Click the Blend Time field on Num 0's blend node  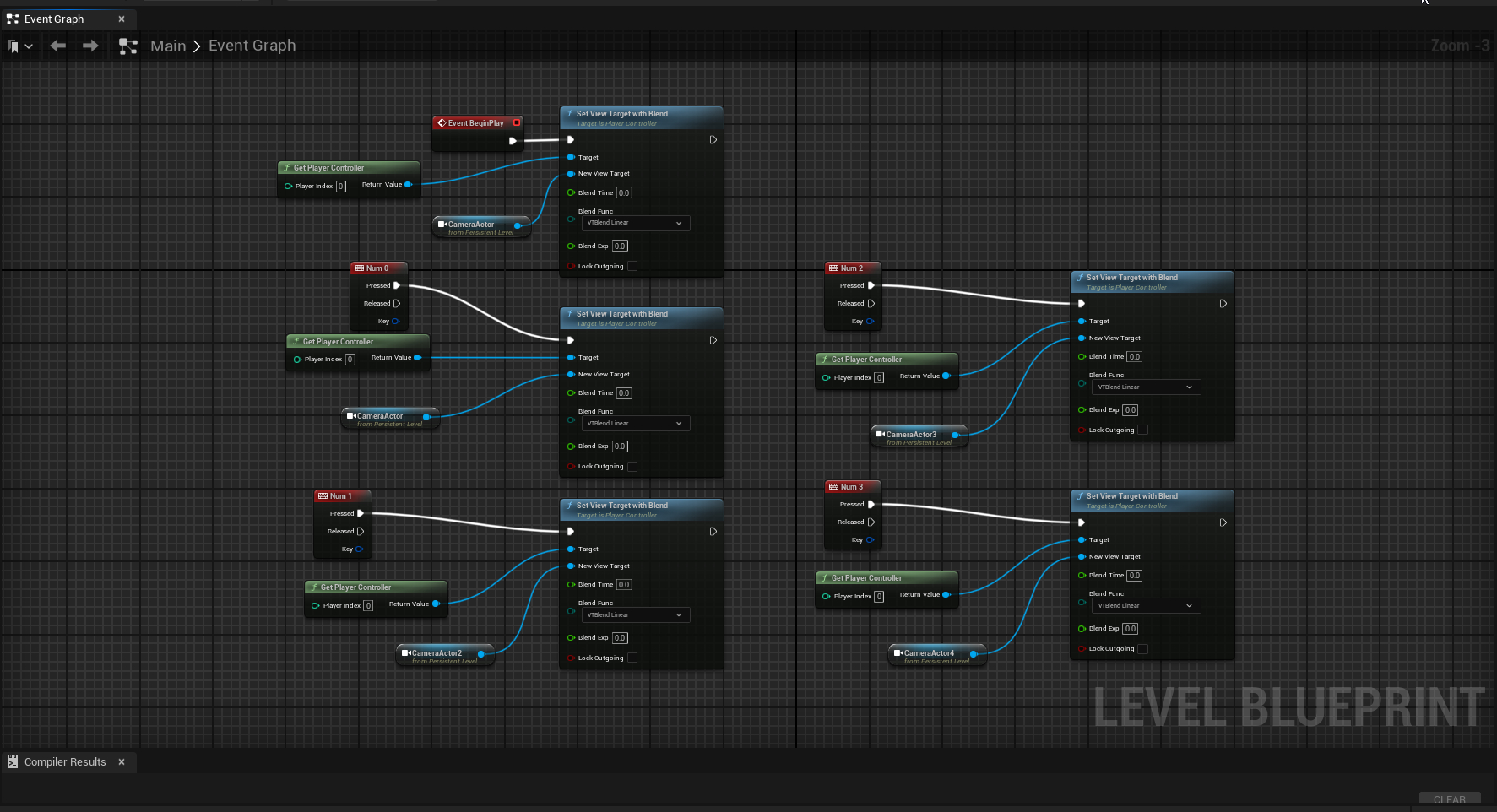624,392
